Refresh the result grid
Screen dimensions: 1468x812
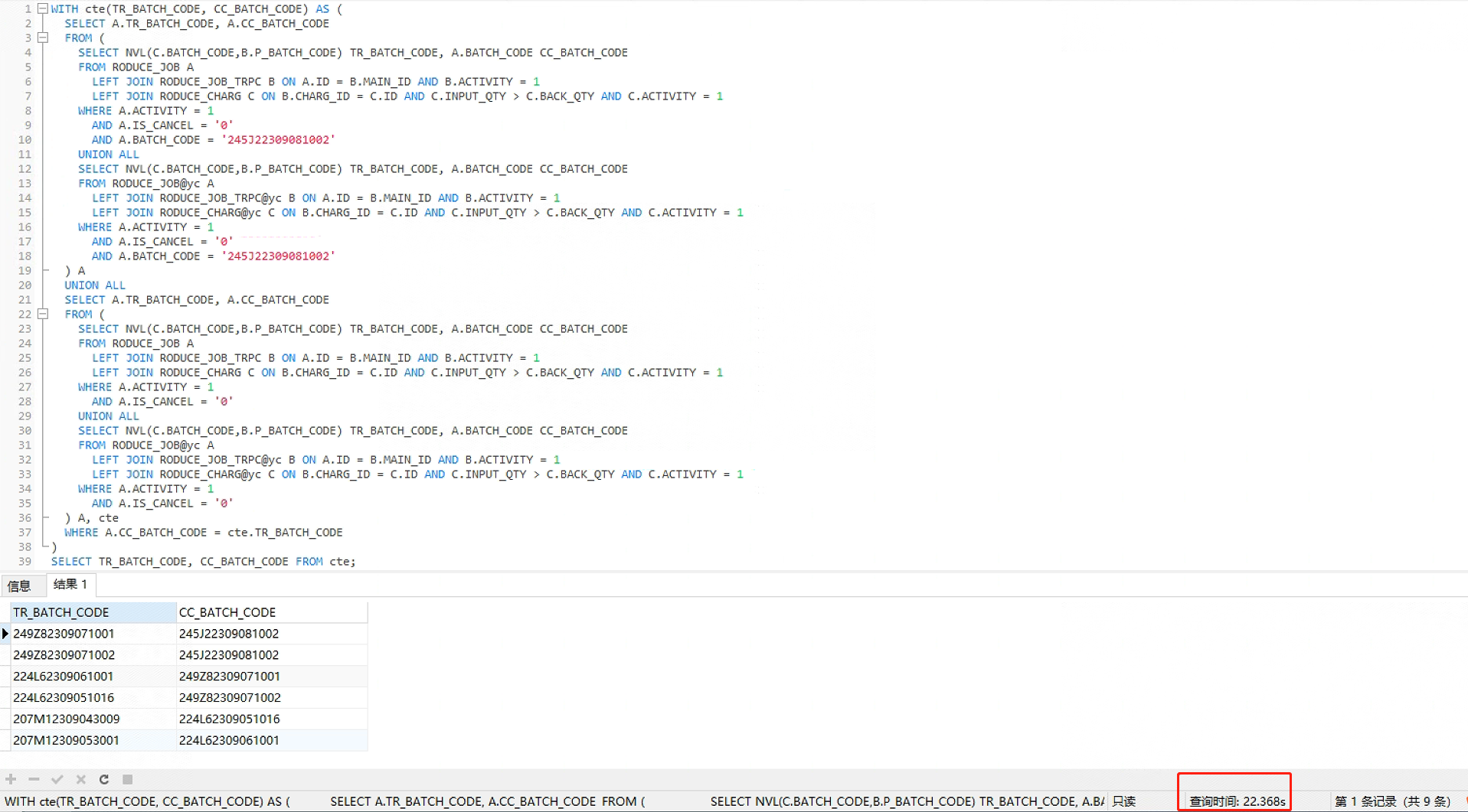(x=104, y=779)
